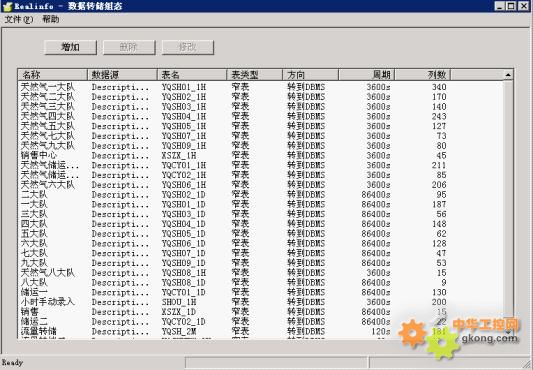Screen dimensions: 533x370
Task: Click table name YQCY01_1H
Action: (x=184, y=166)
